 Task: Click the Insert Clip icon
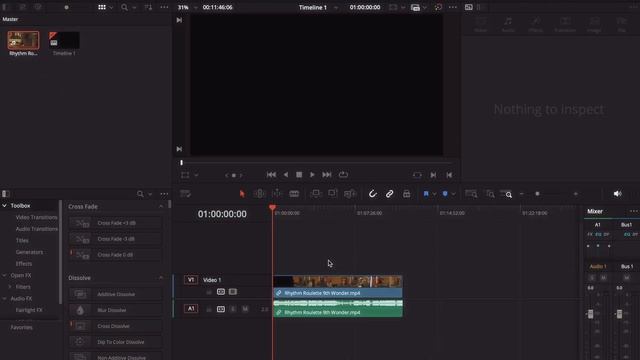click(316, 194)
